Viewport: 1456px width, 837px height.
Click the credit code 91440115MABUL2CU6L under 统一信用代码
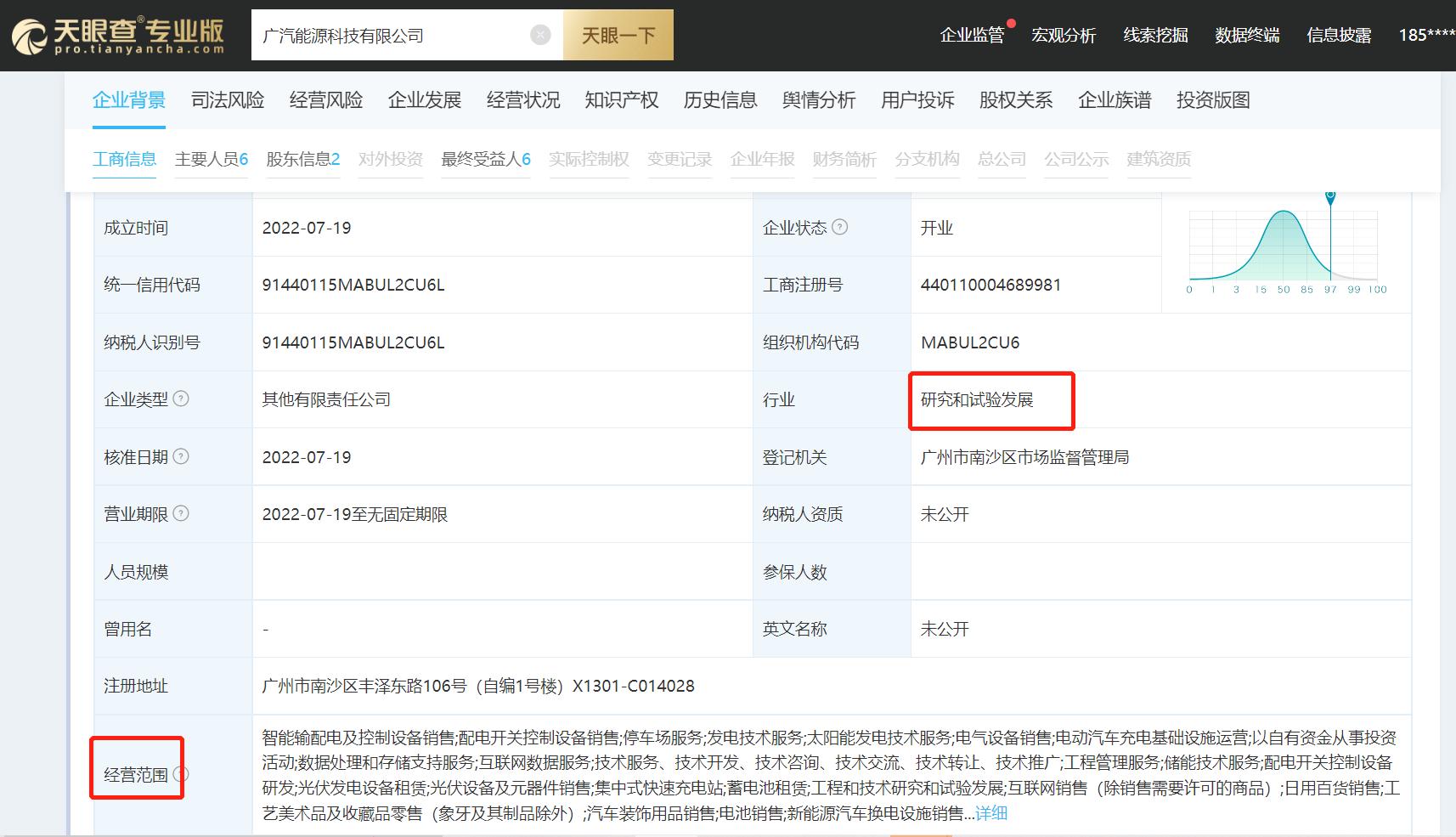coord(353,285)
